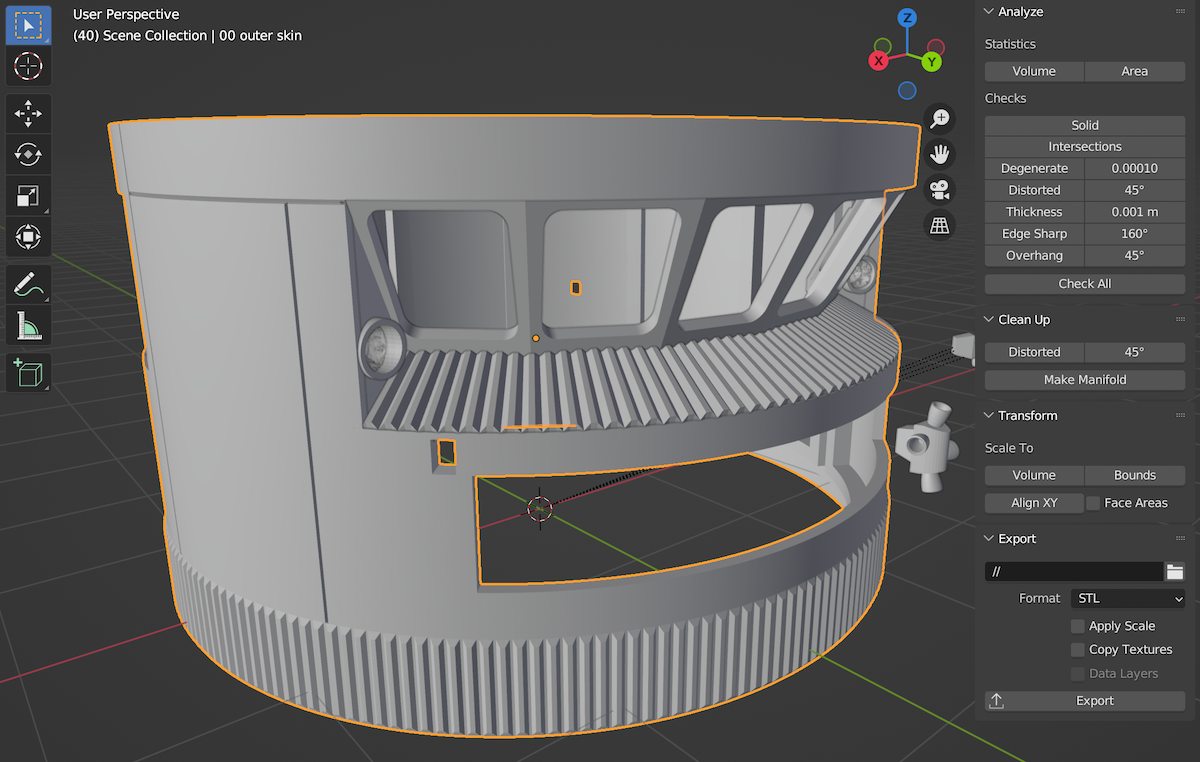Select the Scale tool

click(28, 196)
